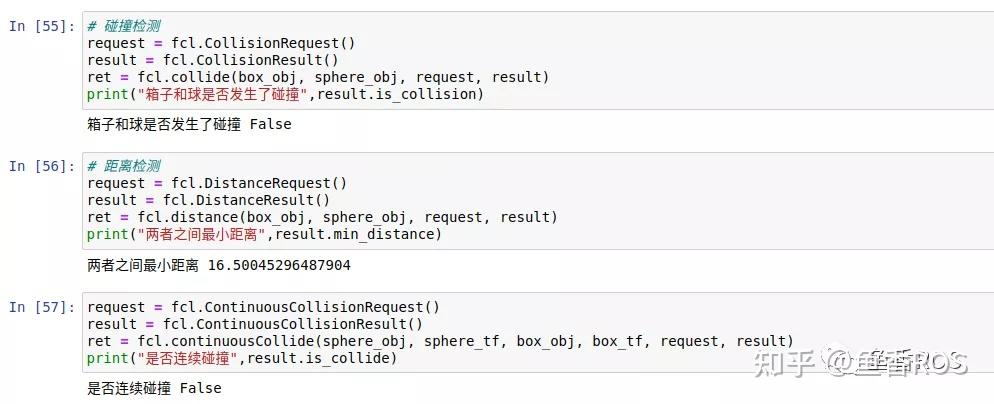Click output text 箱子和球是否发生了碰撞 False
Image resolution: width=994 pixels, height=404 pixels.
[189, 124]
